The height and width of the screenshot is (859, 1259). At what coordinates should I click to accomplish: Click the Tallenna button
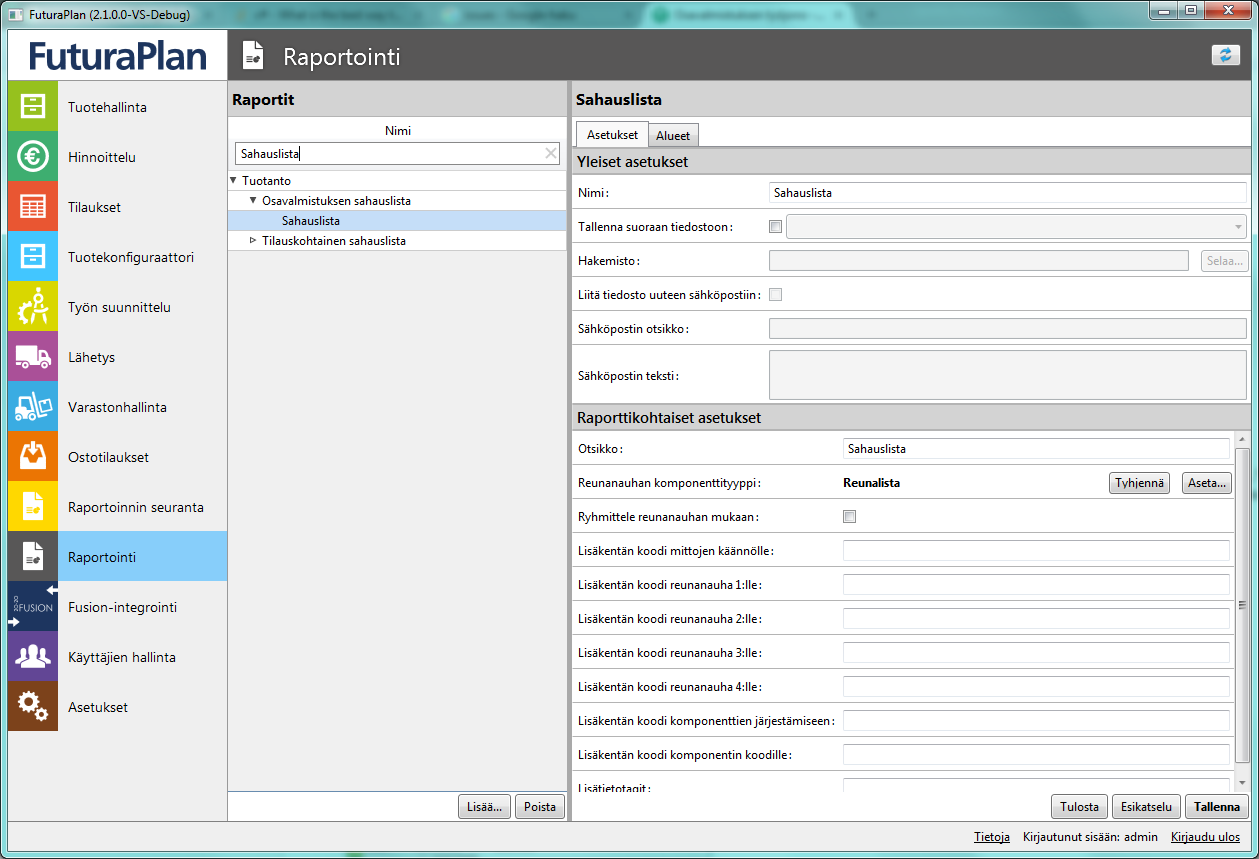(x=1217, y=807)
